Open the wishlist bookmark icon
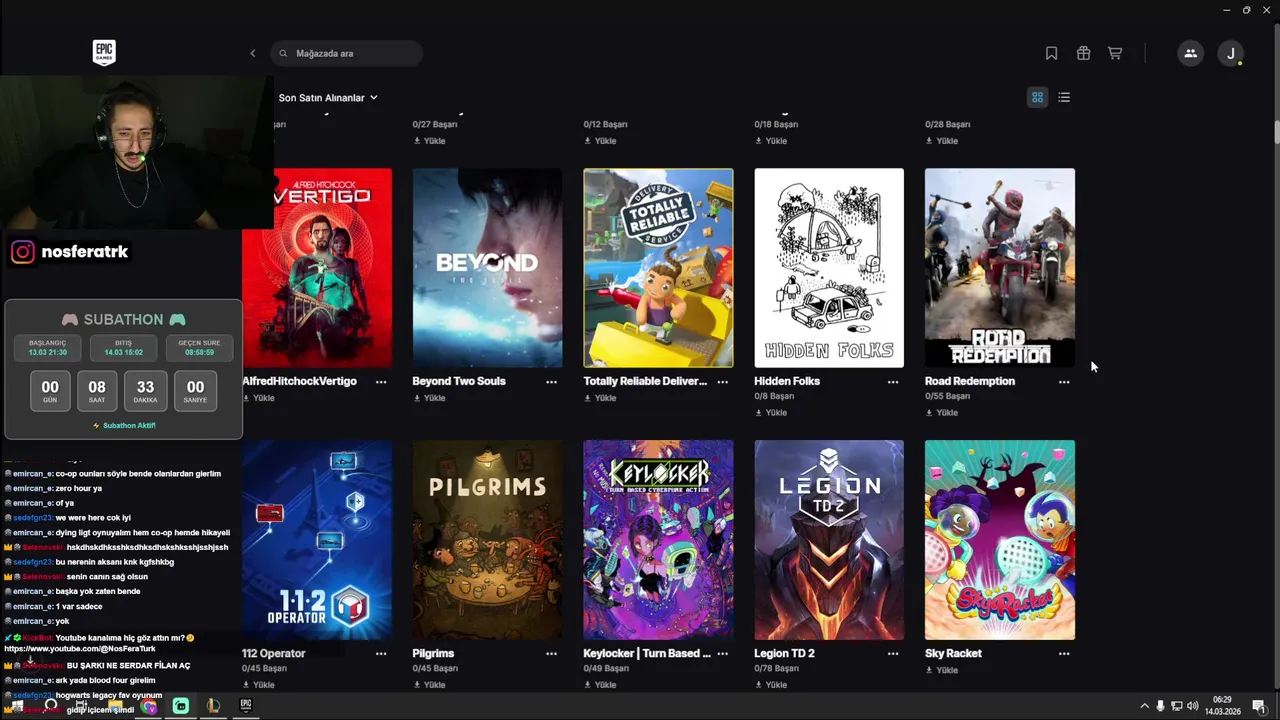The height and width of the screenshot is (720, 1280). 1051,53
